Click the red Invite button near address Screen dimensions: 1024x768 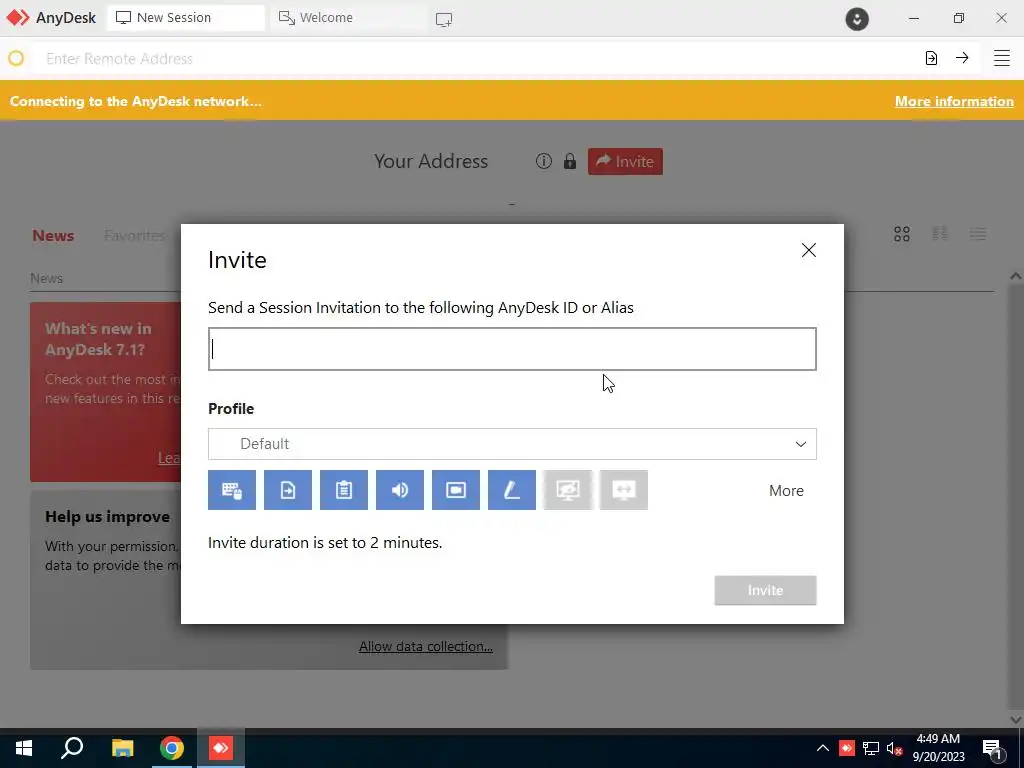coord(625,161)
